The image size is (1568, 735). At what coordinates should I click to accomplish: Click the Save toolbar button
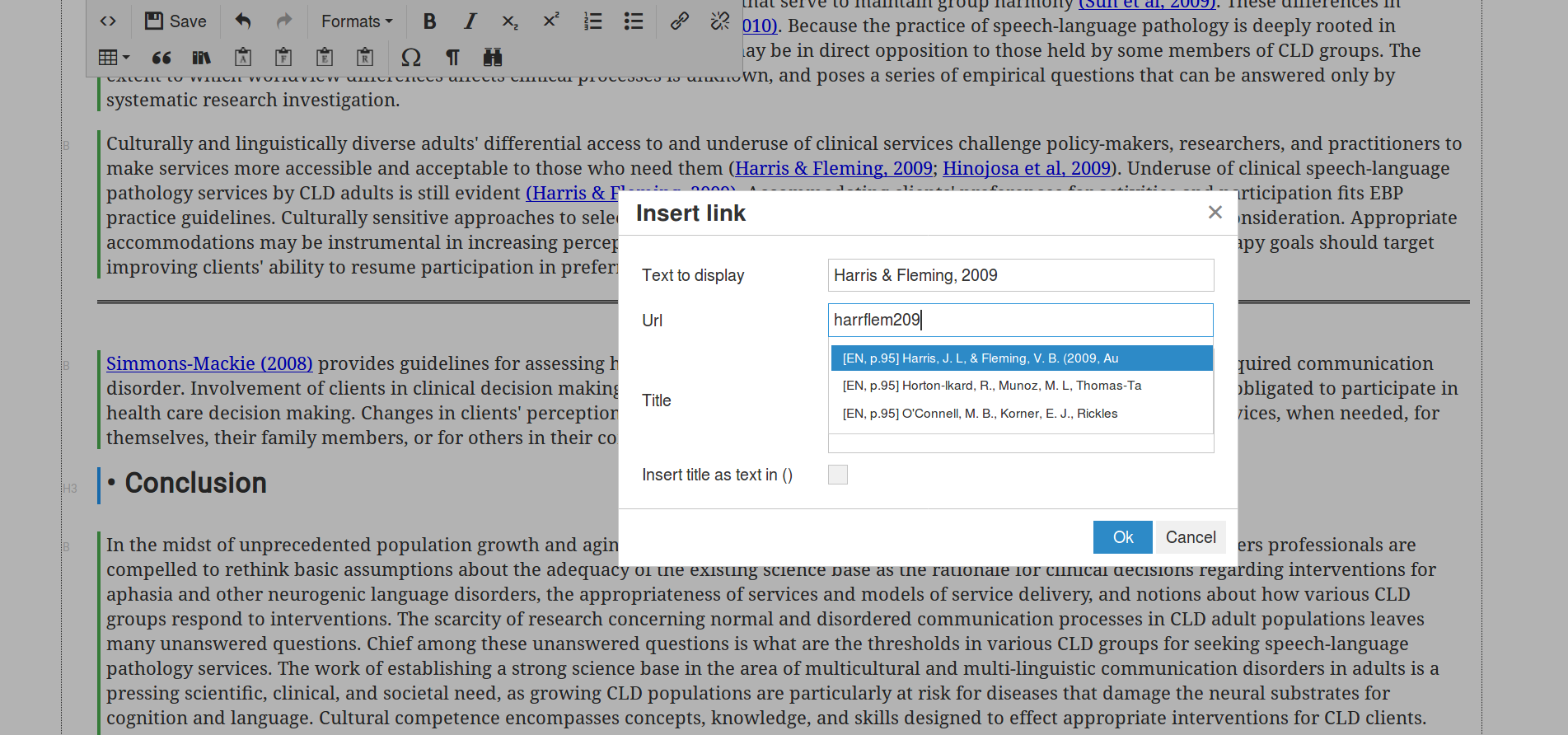176,21
